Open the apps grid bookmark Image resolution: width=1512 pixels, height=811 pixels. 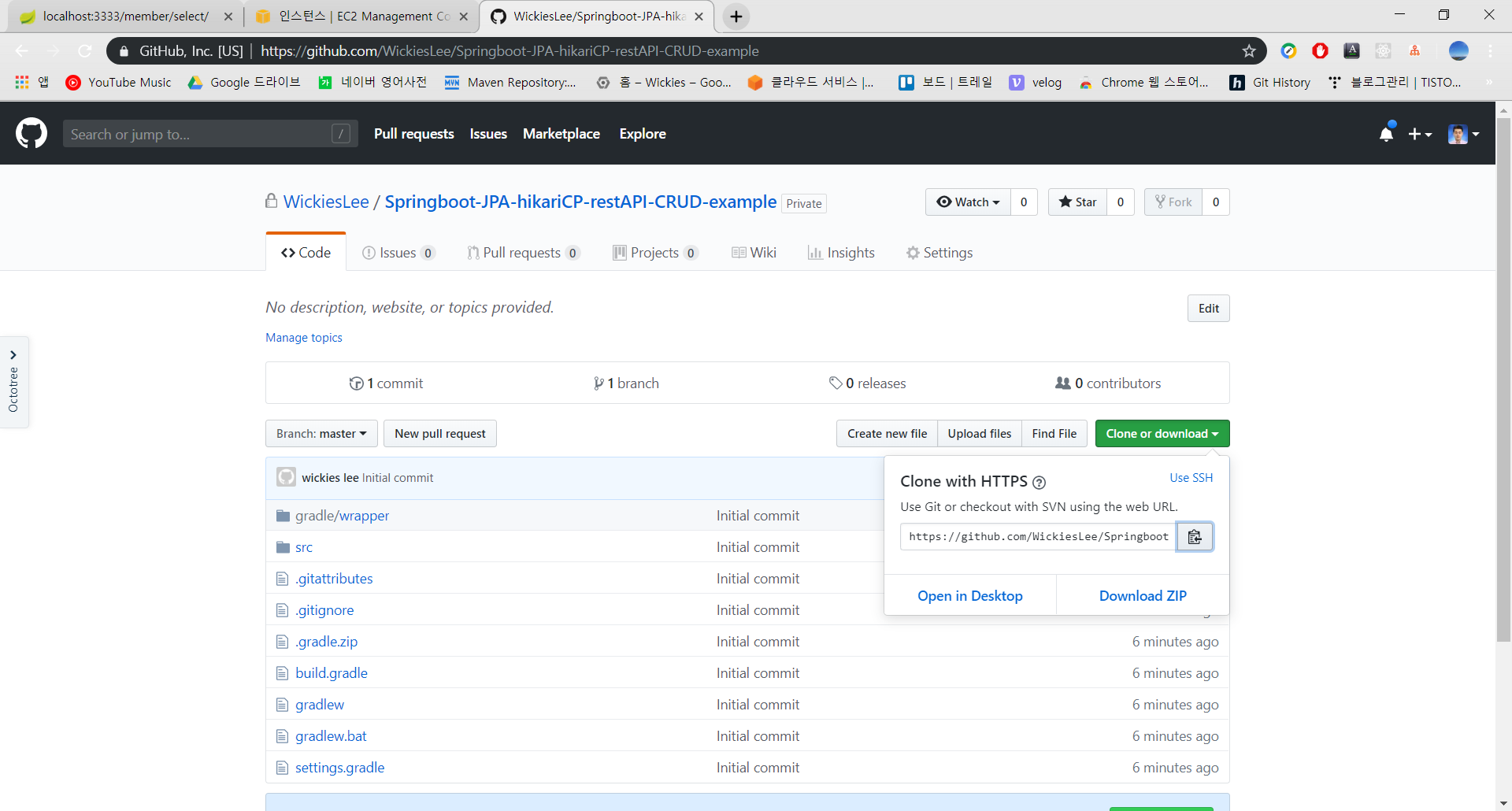pyautogui.click(x=31, y=82)
